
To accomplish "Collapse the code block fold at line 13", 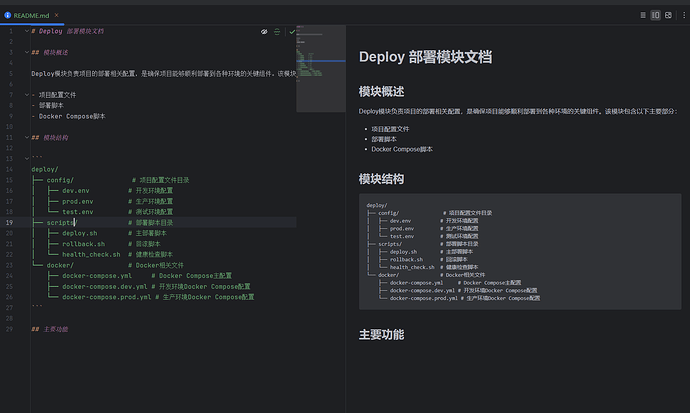I will 26,158.
